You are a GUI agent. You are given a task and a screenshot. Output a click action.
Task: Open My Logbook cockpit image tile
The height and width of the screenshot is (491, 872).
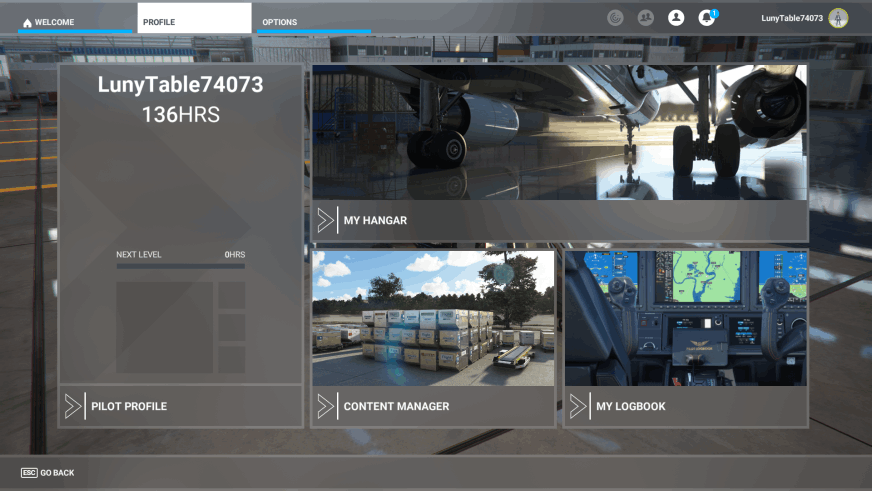pos(686,318)
